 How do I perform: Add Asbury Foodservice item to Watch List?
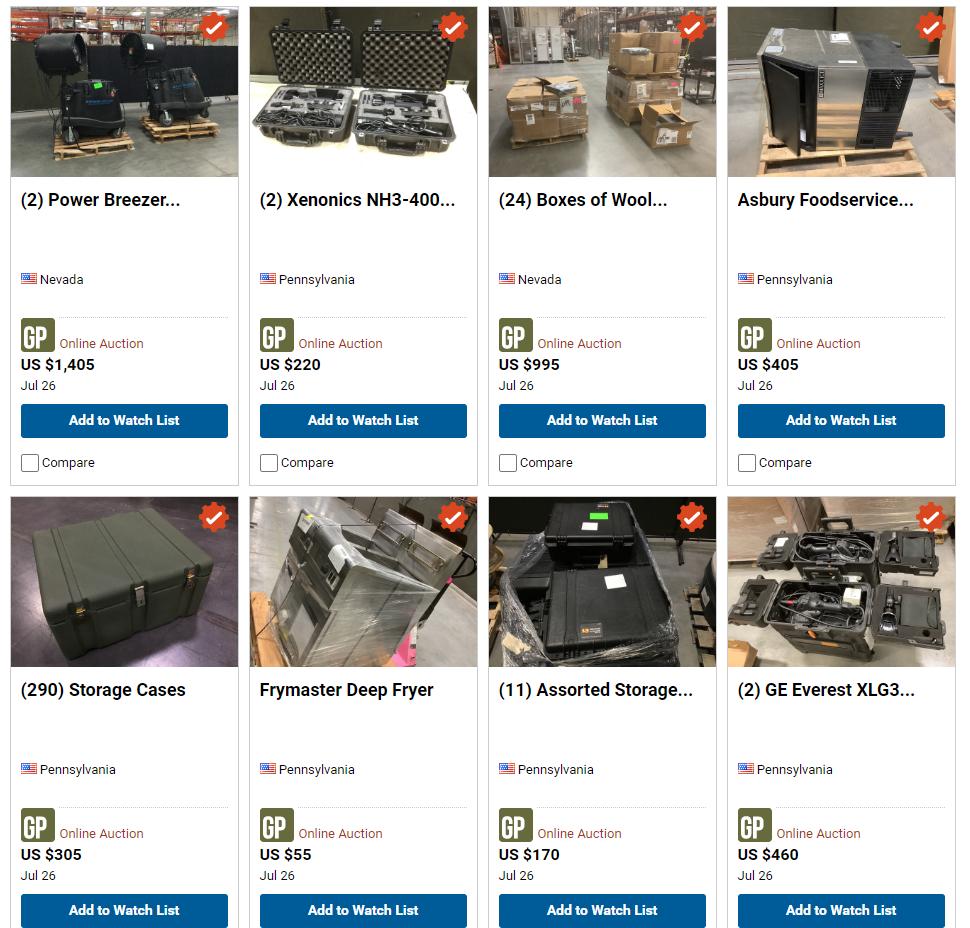(x=841, y=421)
